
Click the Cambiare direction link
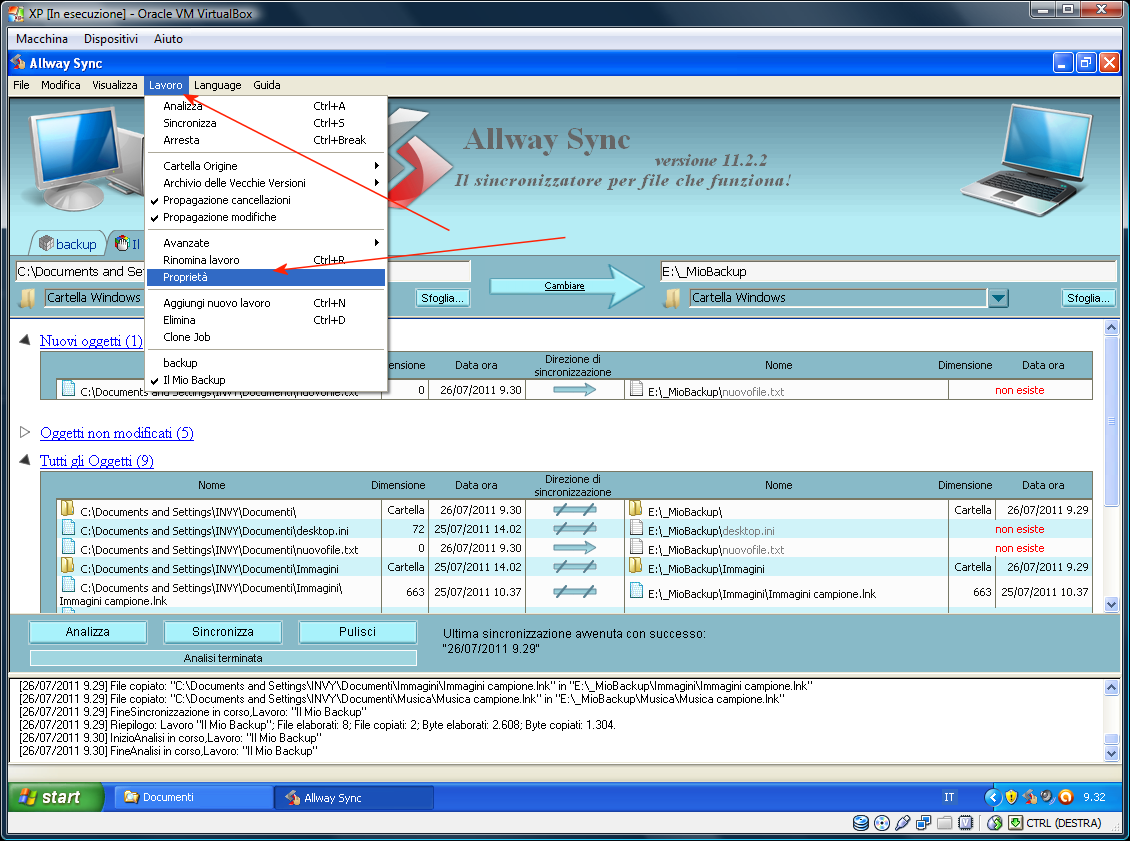tap(564, 286)
